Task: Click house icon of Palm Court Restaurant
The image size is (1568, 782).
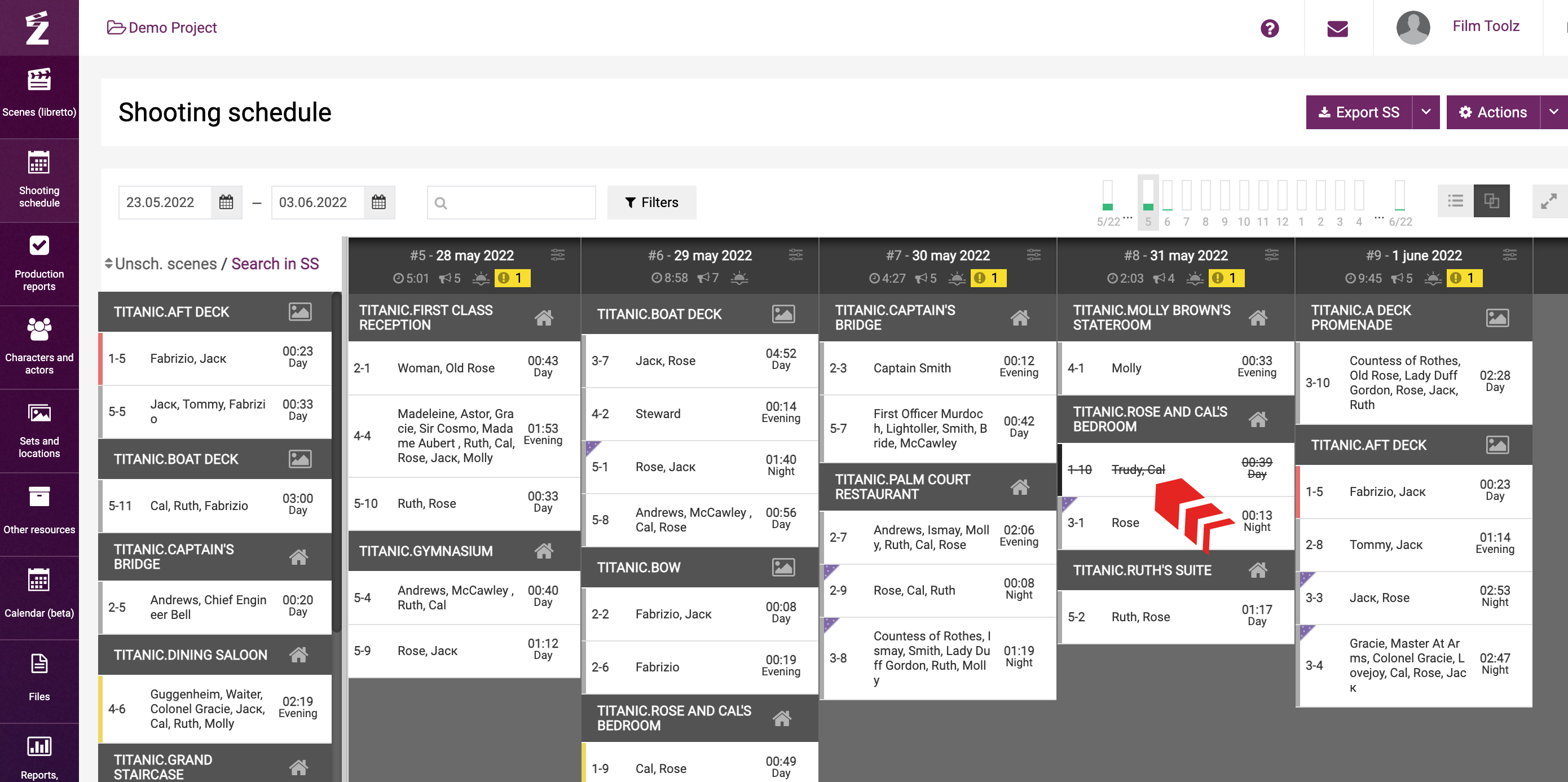Action: click(1020, 486)
